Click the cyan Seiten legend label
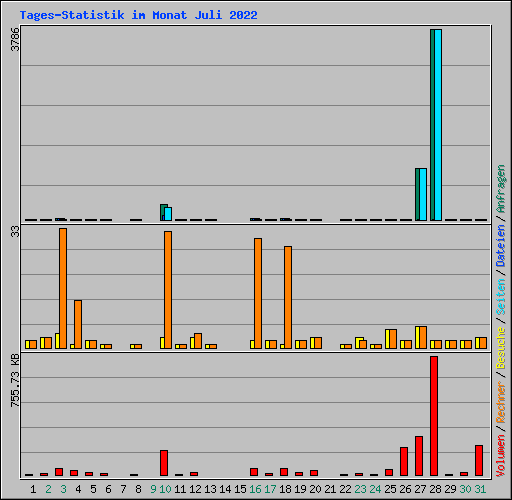 501,297
